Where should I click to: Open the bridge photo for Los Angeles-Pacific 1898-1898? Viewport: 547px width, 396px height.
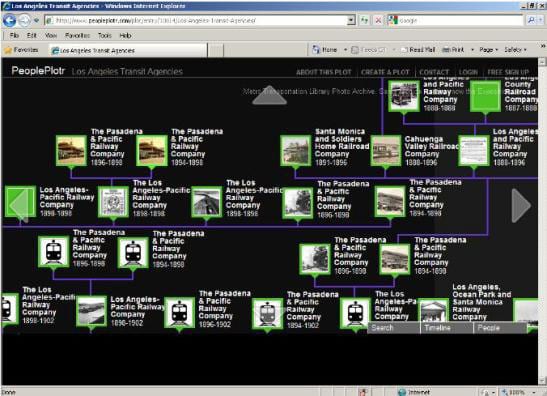pos(207,202)
